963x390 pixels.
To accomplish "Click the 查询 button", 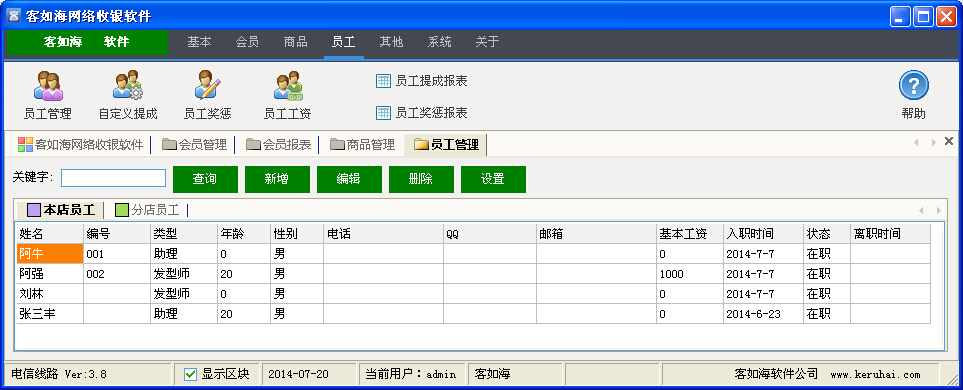I will [x=205, y=179].
